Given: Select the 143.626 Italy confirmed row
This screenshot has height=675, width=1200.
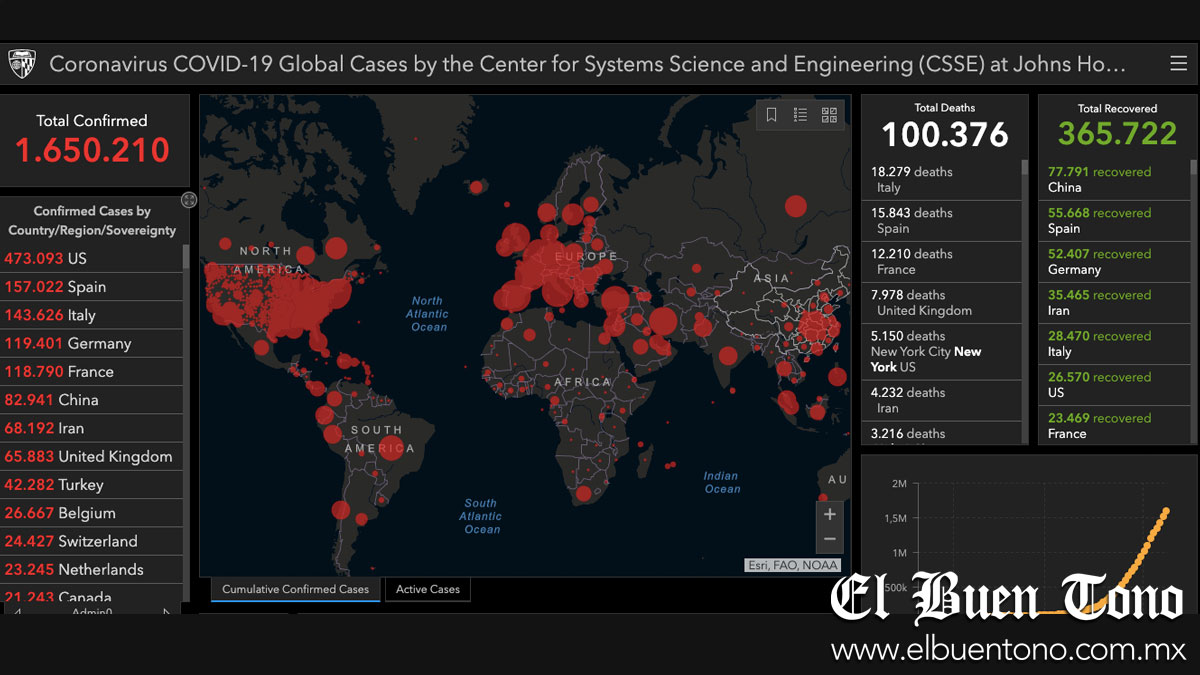Looking at the screenshot, I should (92, 314).
